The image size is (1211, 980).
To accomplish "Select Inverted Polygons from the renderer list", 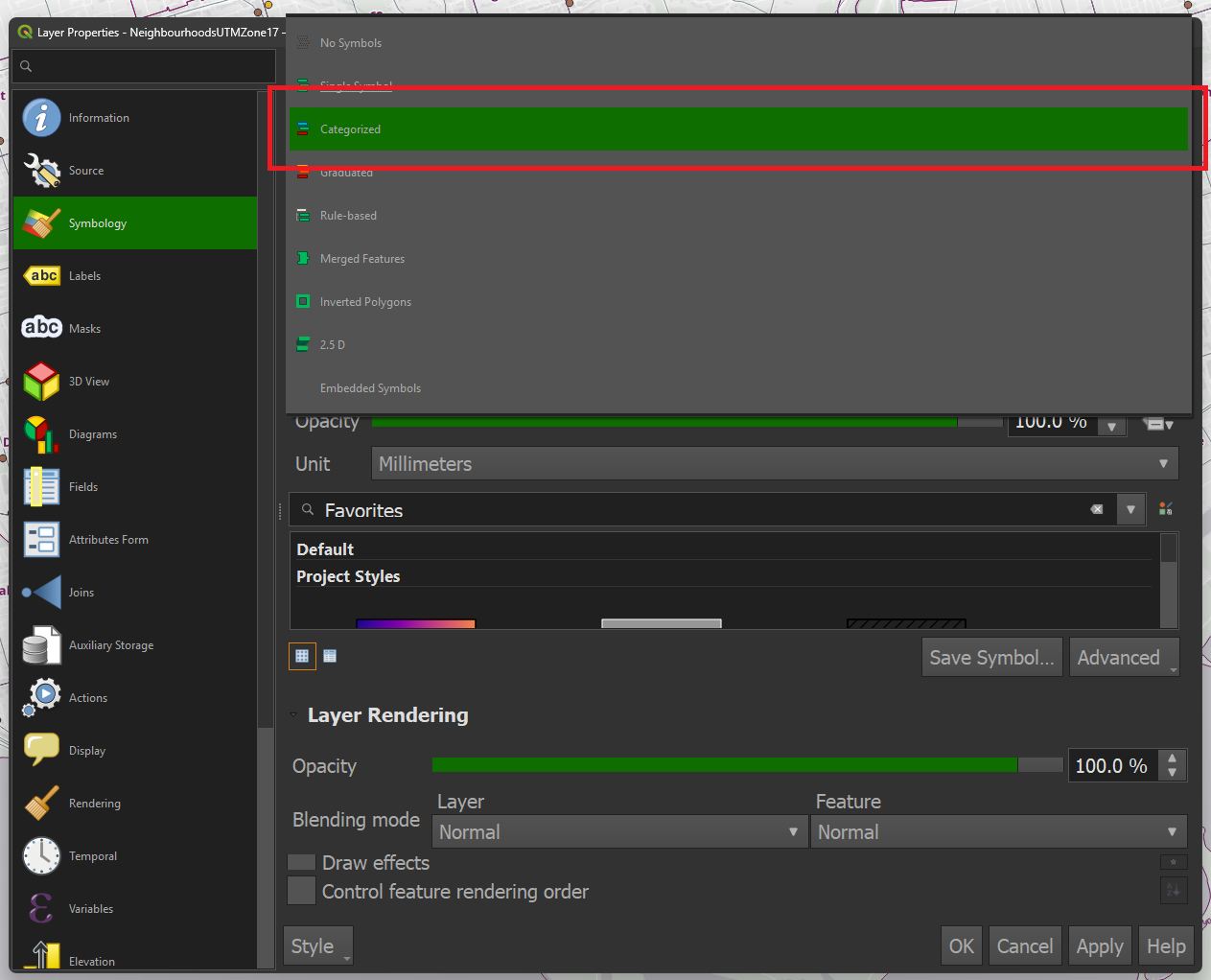I will pos(738,302).
